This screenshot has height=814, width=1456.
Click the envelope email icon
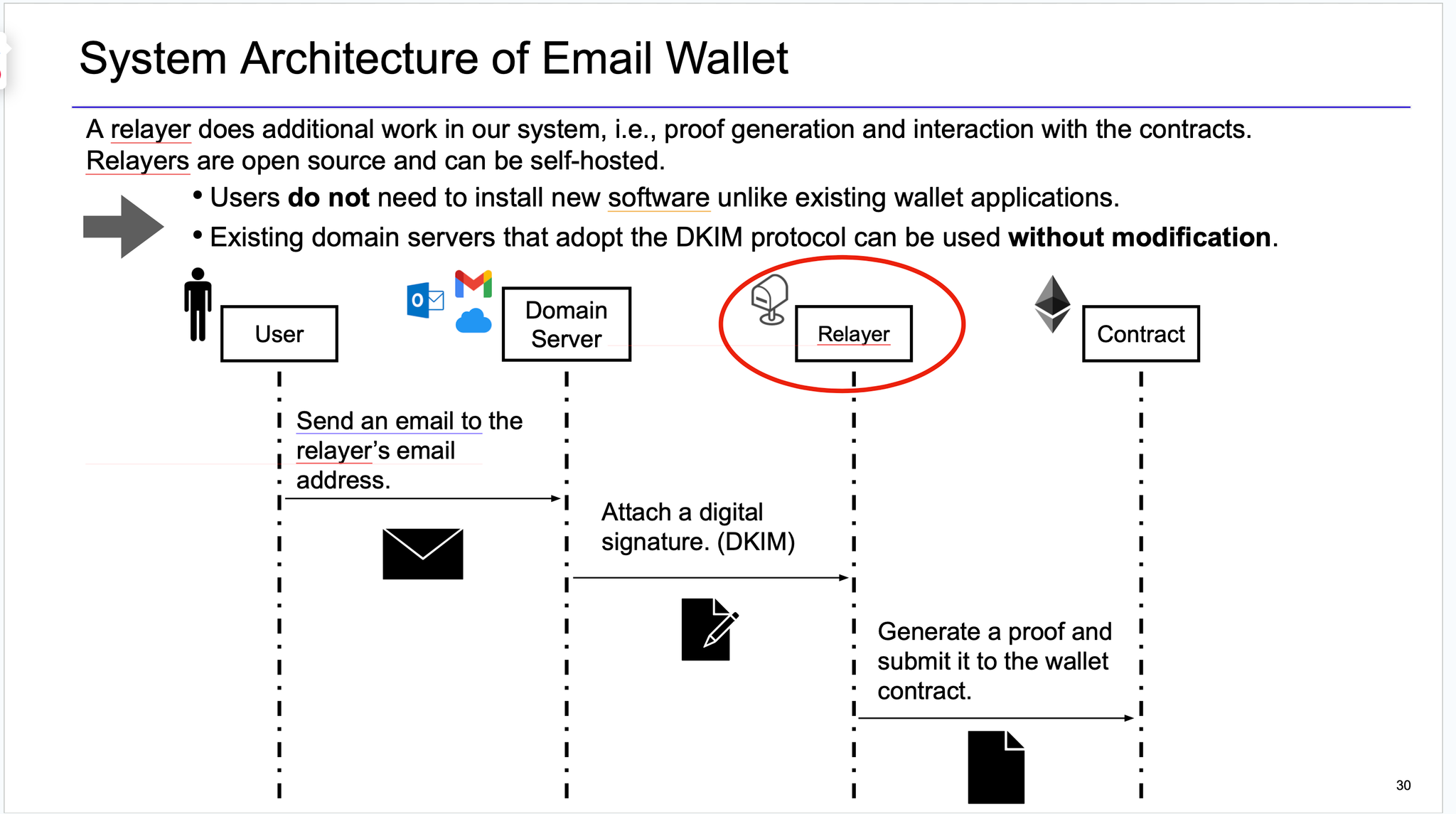pos(424,555)
